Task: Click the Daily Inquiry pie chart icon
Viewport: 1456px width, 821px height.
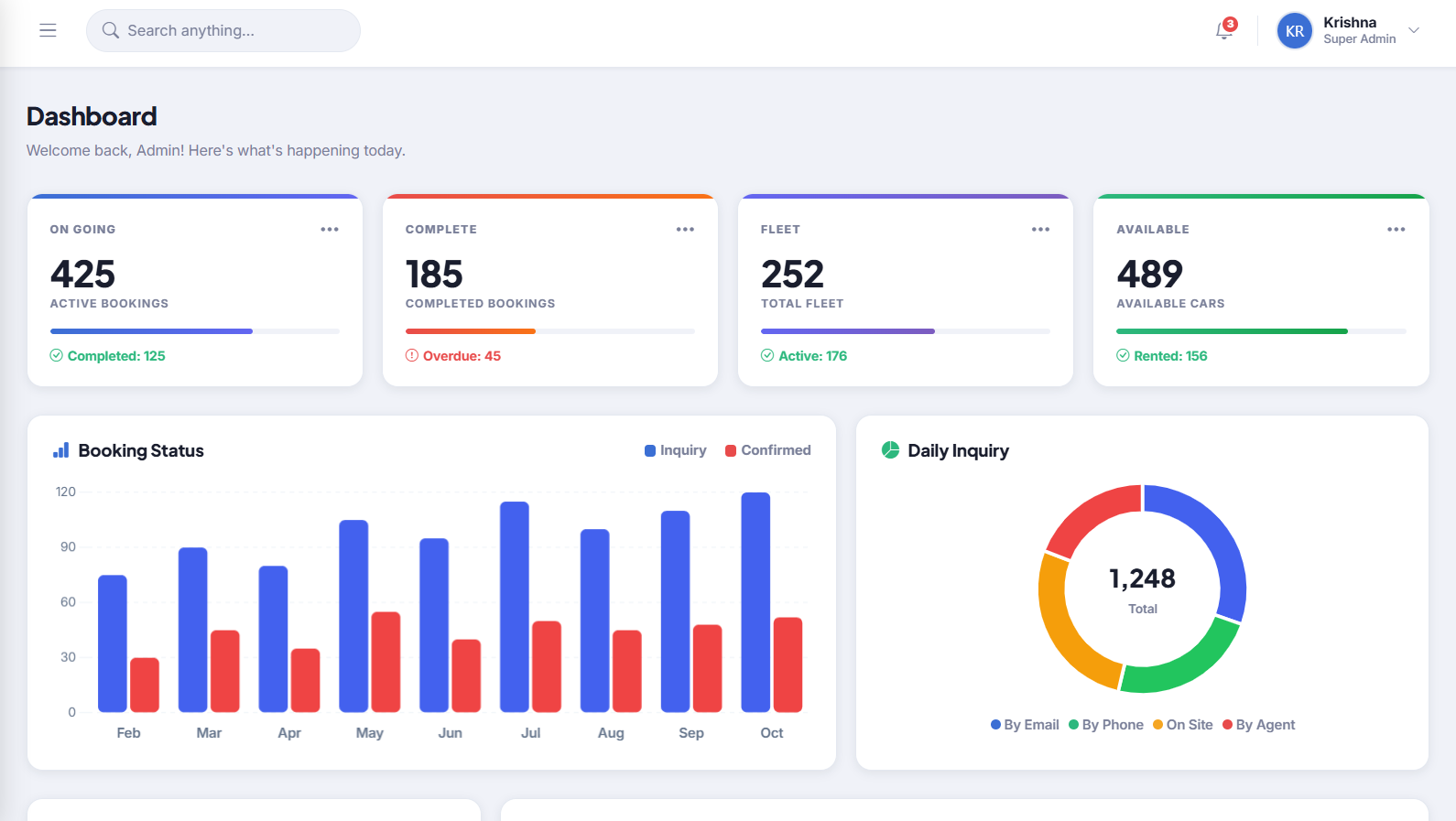Action: pos(890,449)
